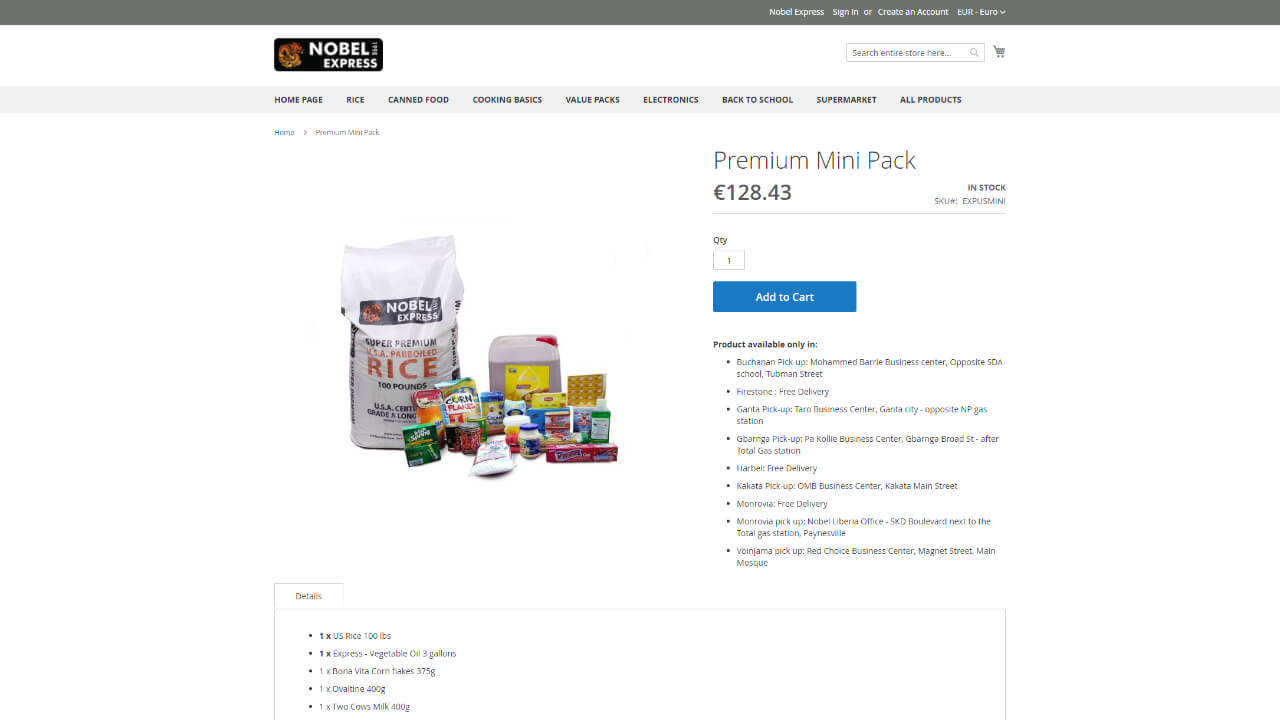
Task: Show the Details tab
Action: tap(308, 596)
